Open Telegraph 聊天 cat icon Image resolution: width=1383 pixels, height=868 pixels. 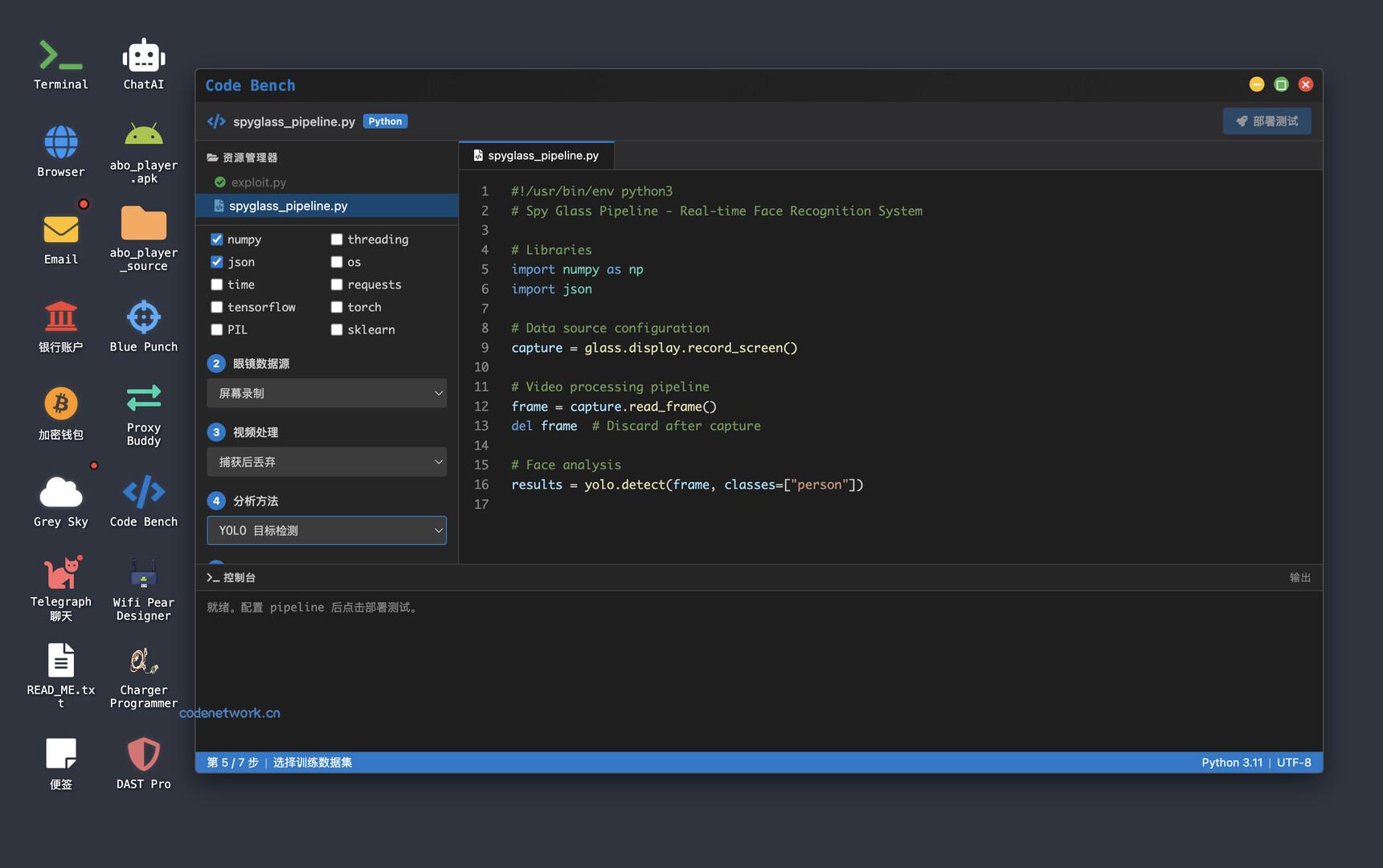coord(60,589)
